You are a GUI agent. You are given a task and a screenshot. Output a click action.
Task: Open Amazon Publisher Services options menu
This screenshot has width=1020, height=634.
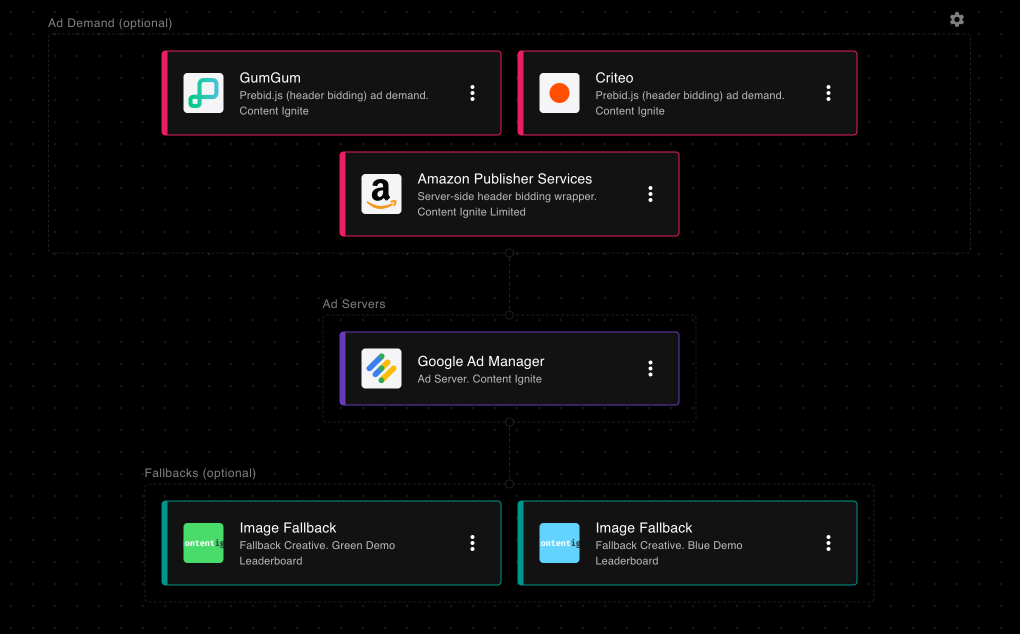point(650,194)
